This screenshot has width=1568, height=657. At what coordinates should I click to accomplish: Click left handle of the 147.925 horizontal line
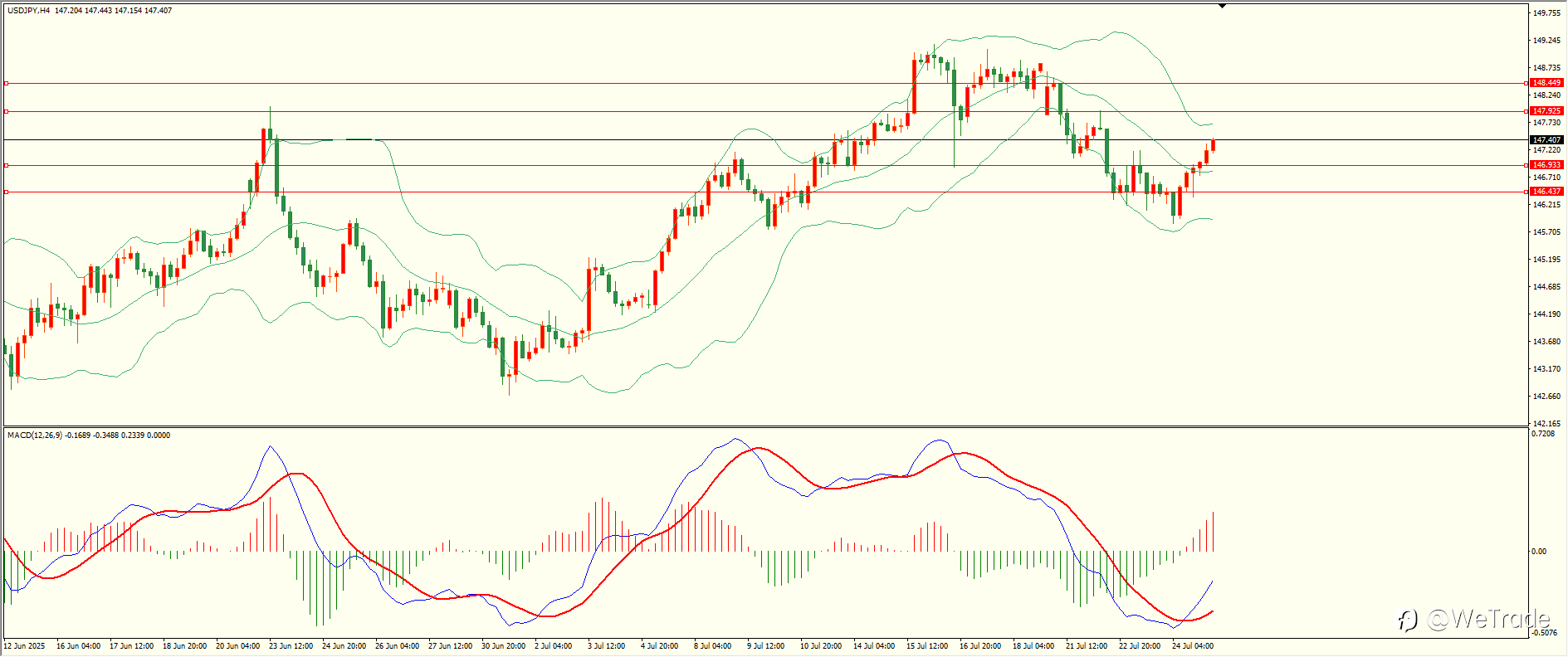click(x=7, y=111)
